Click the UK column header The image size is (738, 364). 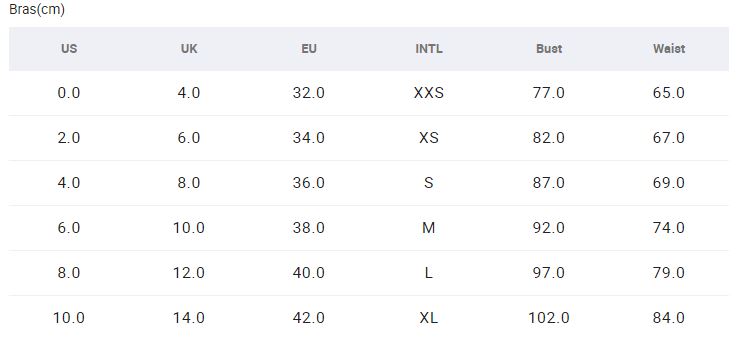189,49
